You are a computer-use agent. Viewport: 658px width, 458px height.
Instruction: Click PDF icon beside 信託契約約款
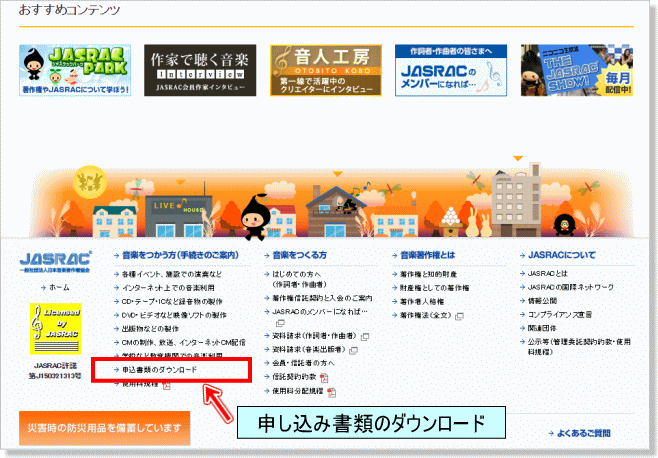[324, 378]
